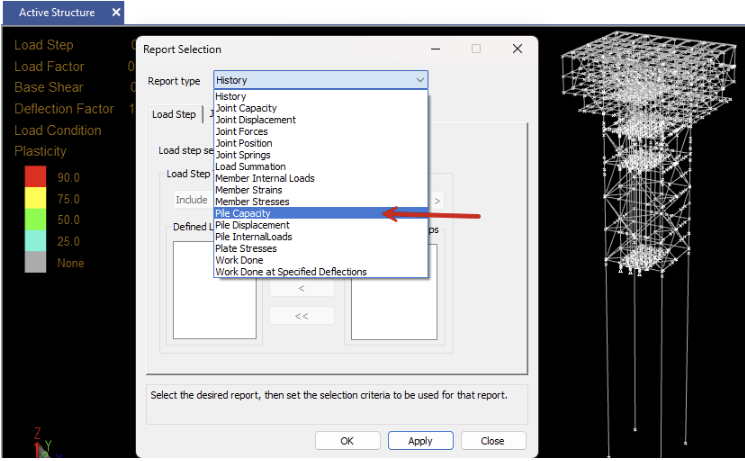The width and height of the screenshot is (745, 461).
Task: Click the Defined load steps list box
Action: point(215,290)
